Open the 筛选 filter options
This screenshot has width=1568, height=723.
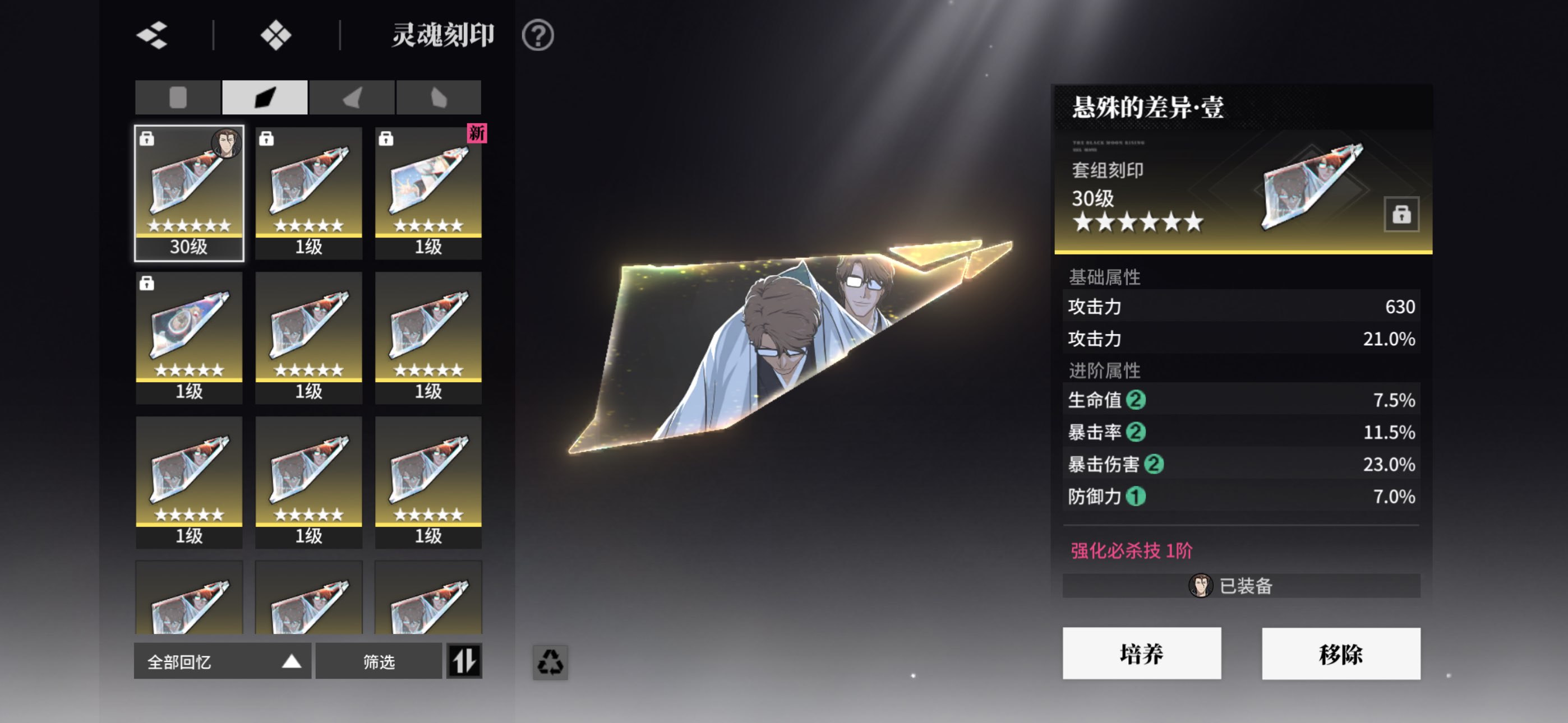point(379,661)
